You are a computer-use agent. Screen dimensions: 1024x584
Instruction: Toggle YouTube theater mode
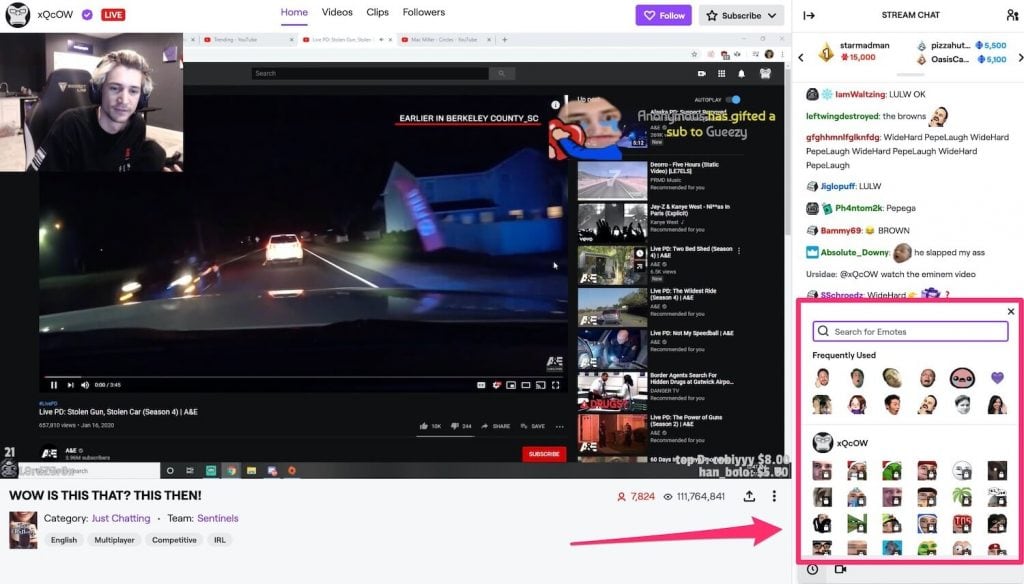526,385
